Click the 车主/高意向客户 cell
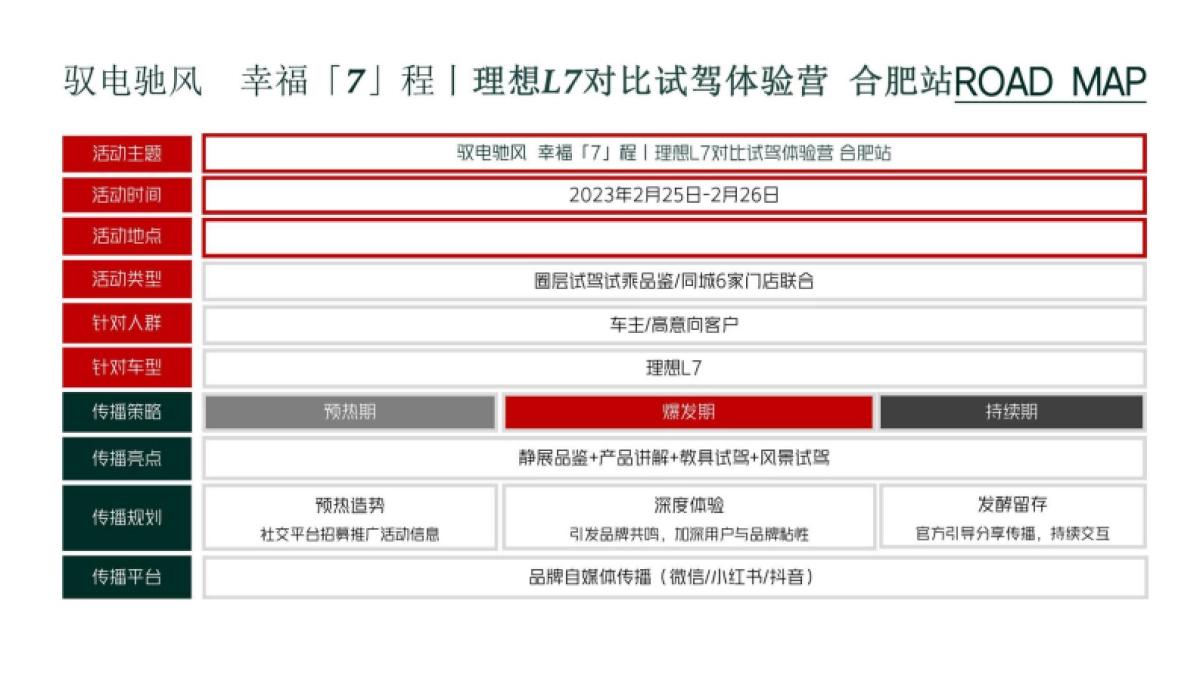This screenshot has height=675, width=1200. pyautogui.click(x=675, y=323)
